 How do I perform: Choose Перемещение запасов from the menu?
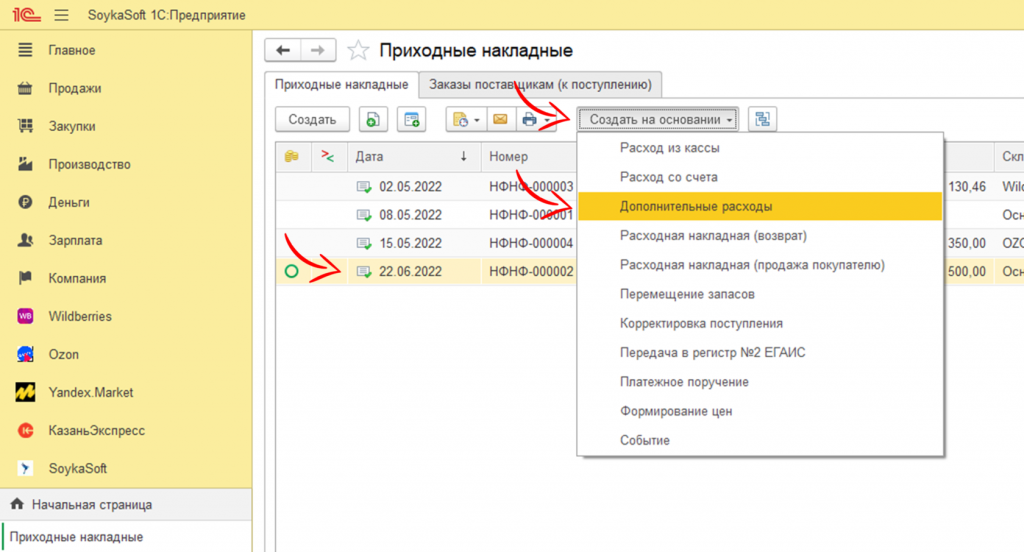click(x=687, y=294)
